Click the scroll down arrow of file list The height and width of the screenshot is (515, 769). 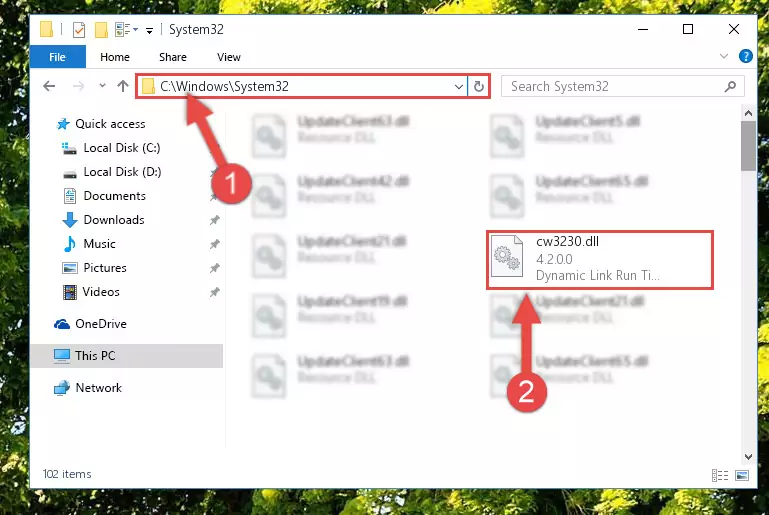pos(748,457)
